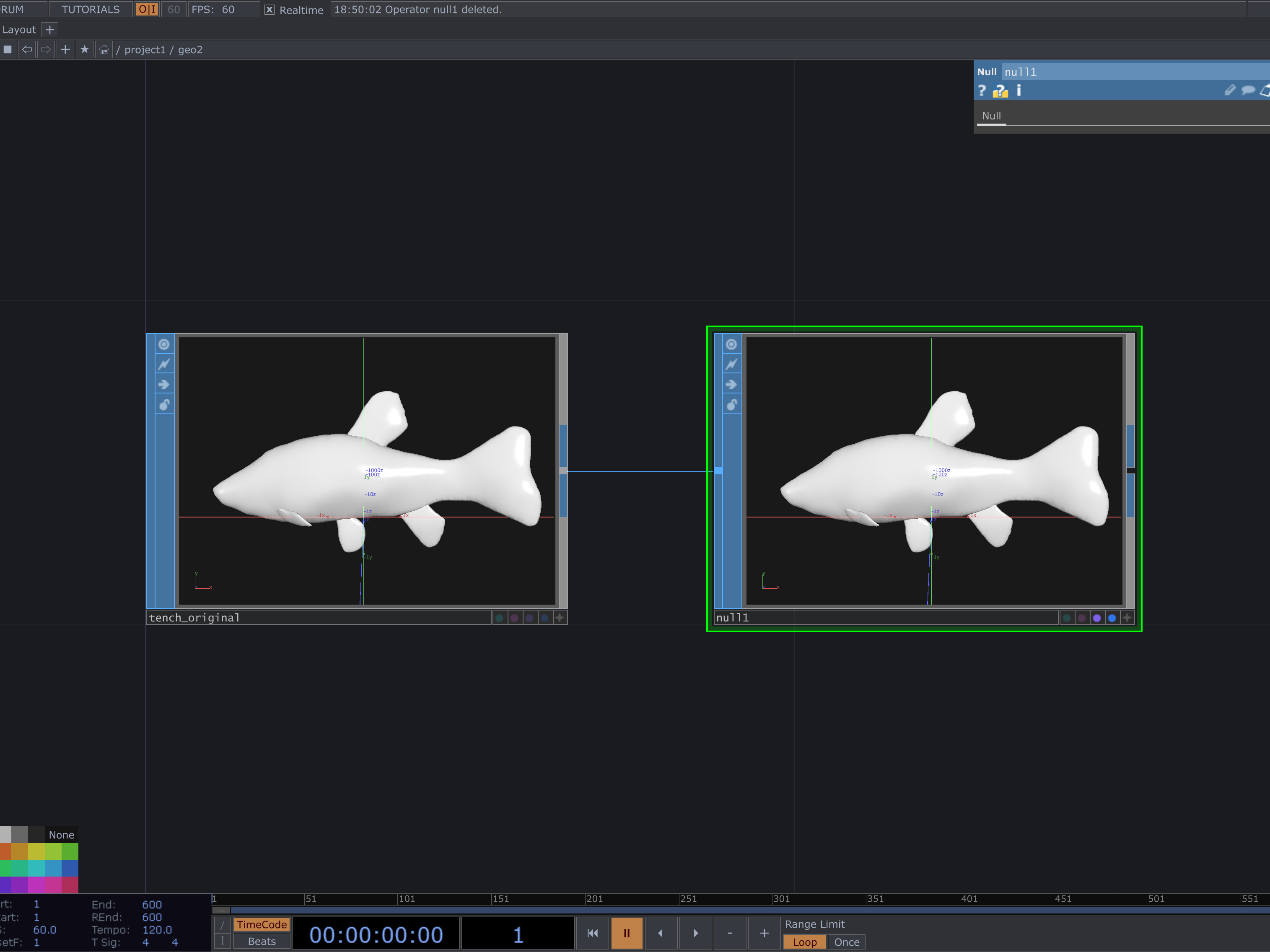Click the plus button beside forward arrow
This screenshot has height=952, width=1270.
pyautogui.click(x=65, y=49)
